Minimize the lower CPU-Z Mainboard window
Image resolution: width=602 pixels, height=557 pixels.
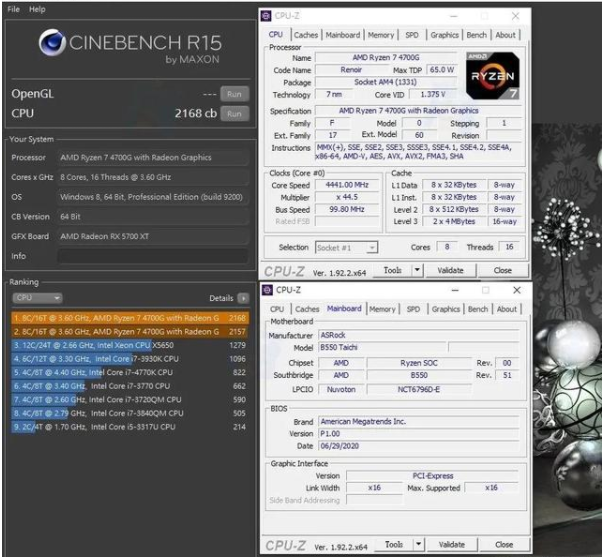pyautogui.click(x=456, y=291)
